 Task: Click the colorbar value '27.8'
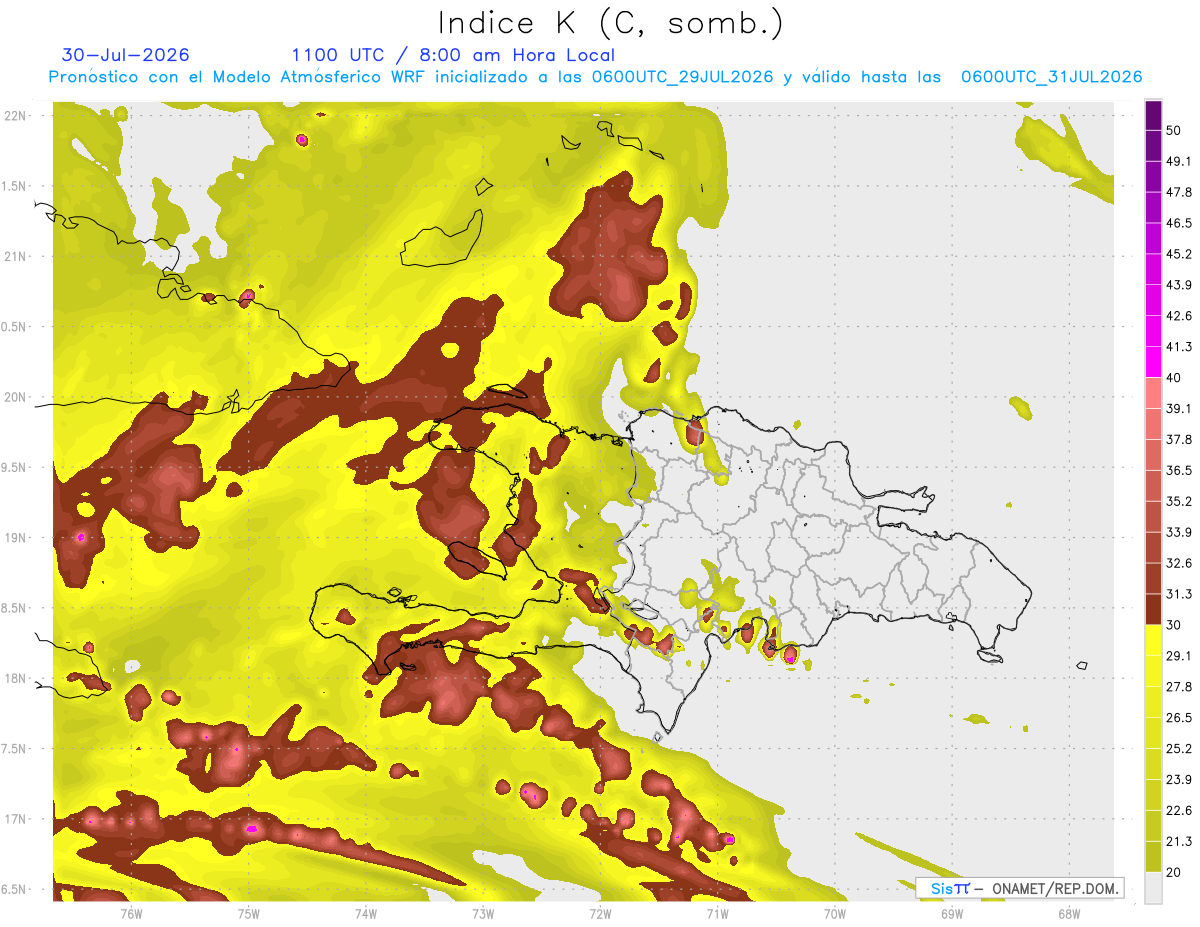pyautogui.click(x=1178, y=687)
